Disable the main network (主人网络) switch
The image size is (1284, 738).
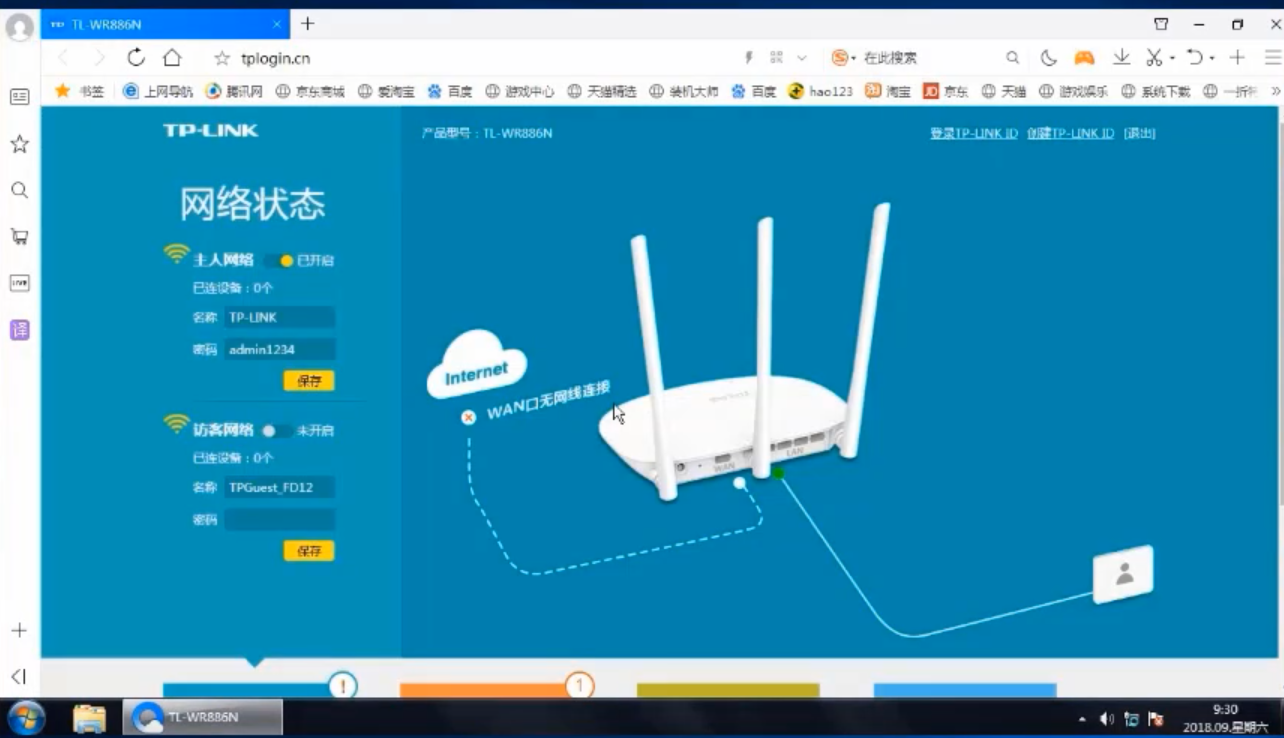[x=279, y=261]
